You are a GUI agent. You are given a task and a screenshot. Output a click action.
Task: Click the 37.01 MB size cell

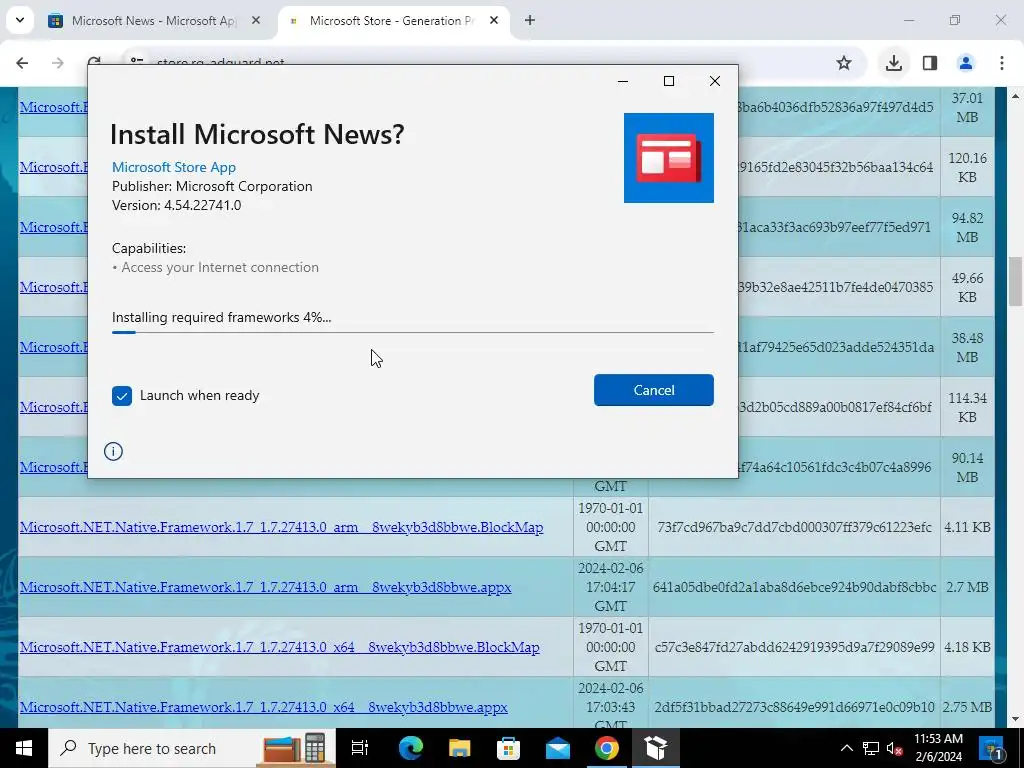coord(967,108)
